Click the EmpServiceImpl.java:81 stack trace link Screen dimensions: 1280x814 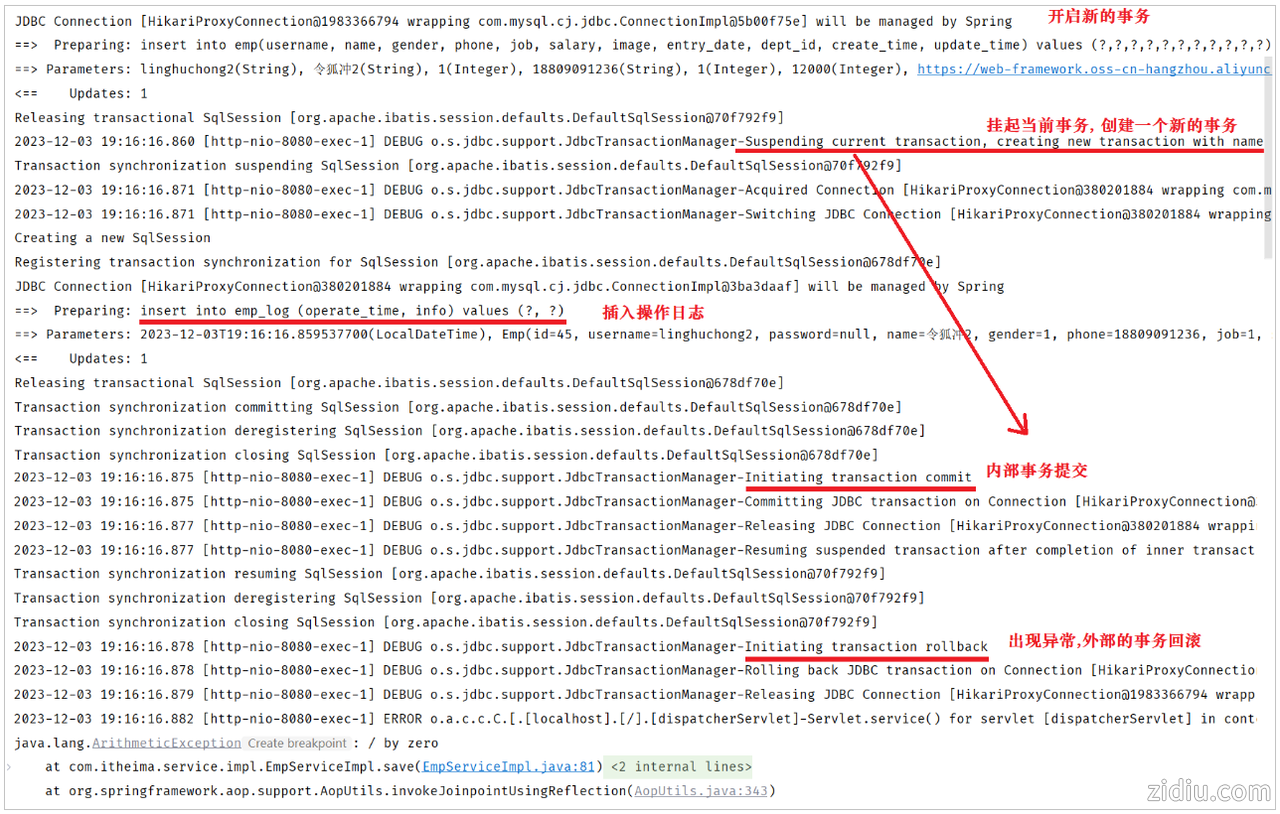pos(509,767)
